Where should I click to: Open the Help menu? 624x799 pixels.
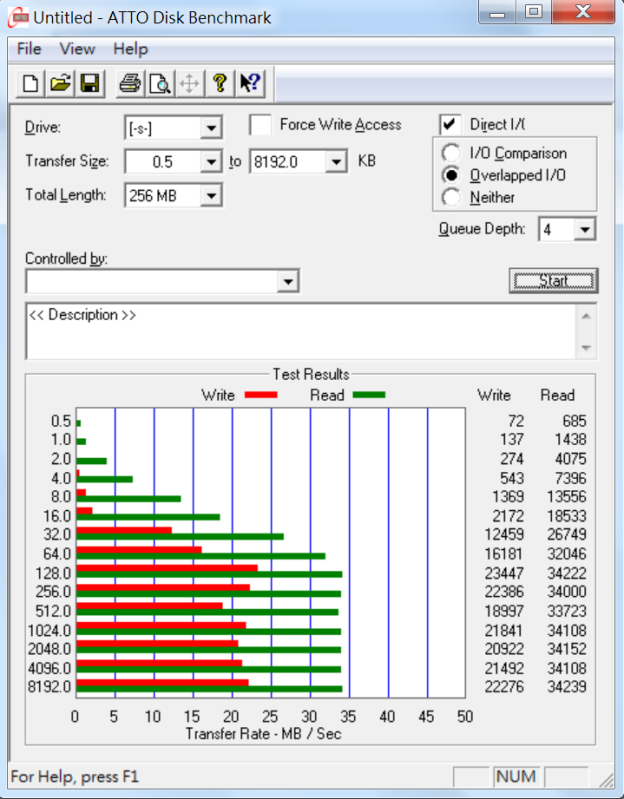[130, 49]
